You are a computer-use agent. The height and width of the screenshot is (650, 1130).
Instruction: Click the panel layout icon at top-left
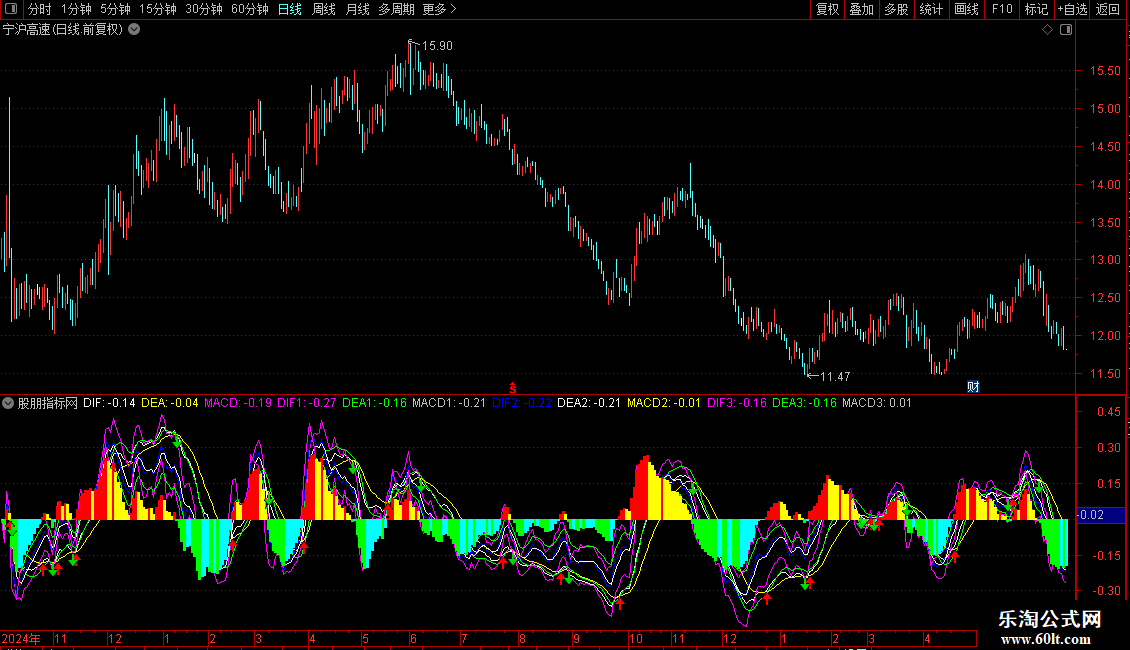pyautogui.click(x=11, y=9)
